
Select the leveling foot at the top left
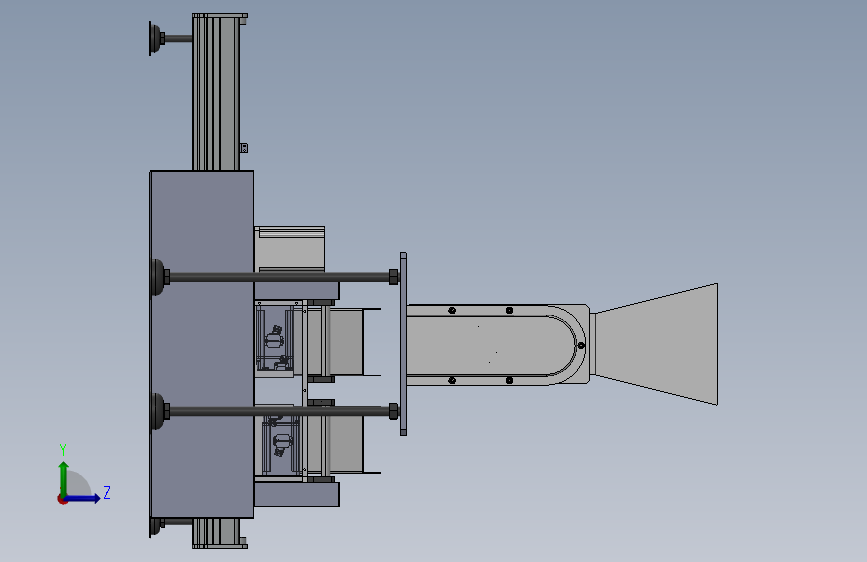coord(156,39)
